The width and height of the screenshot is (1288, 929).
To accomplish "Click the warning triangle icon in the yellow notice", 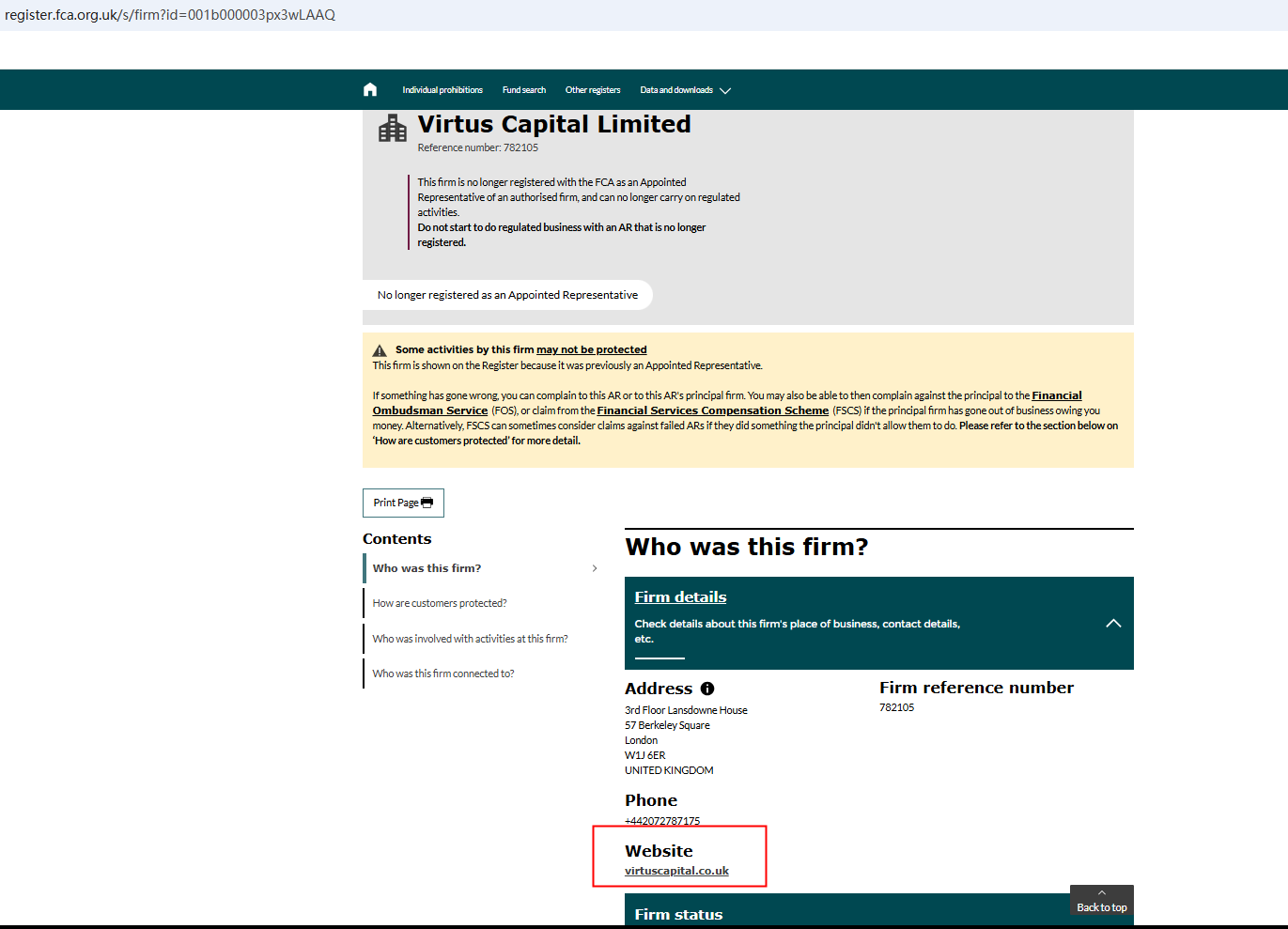I will (380, 350).
